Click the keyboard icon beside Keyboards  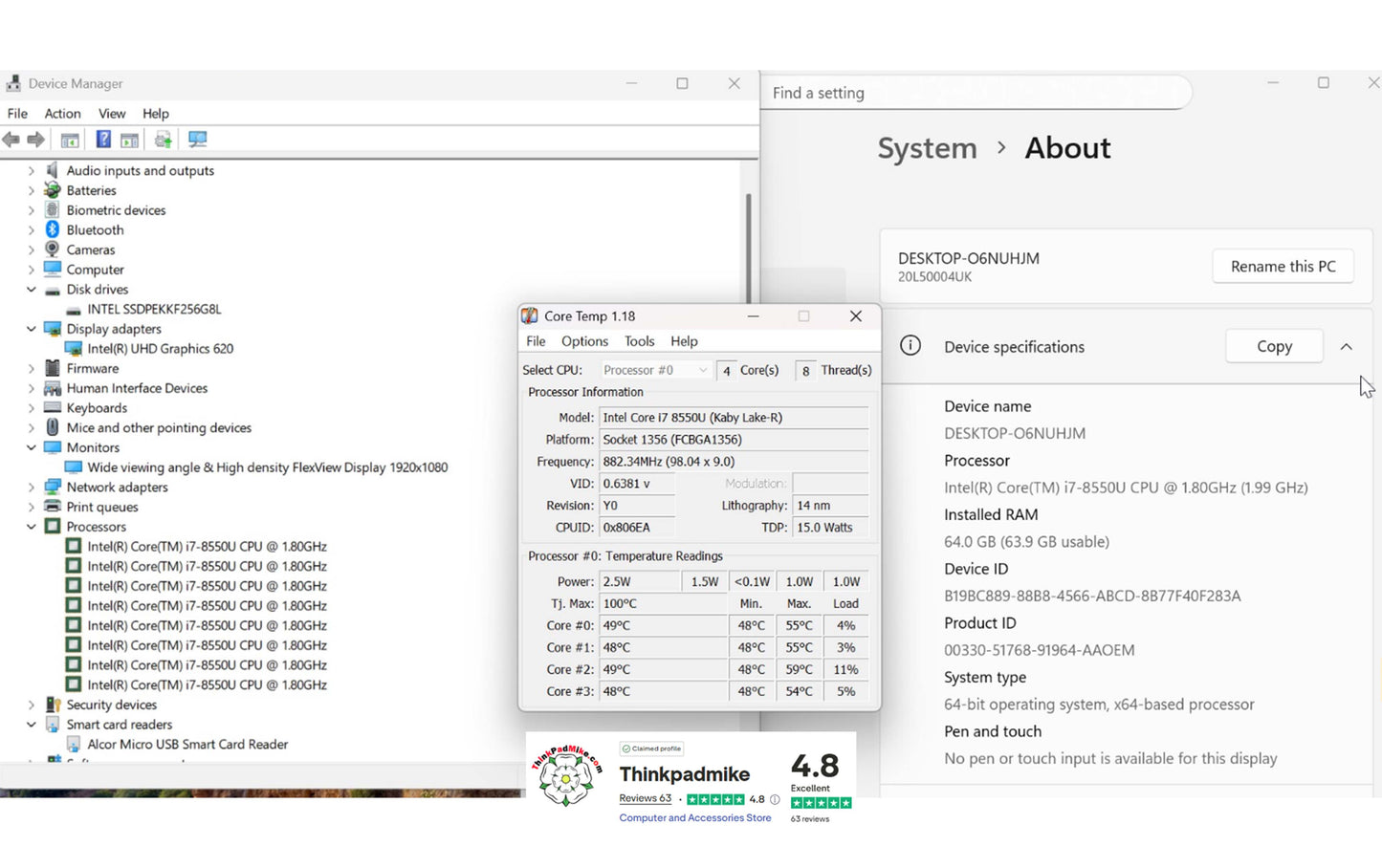point(53,408)
